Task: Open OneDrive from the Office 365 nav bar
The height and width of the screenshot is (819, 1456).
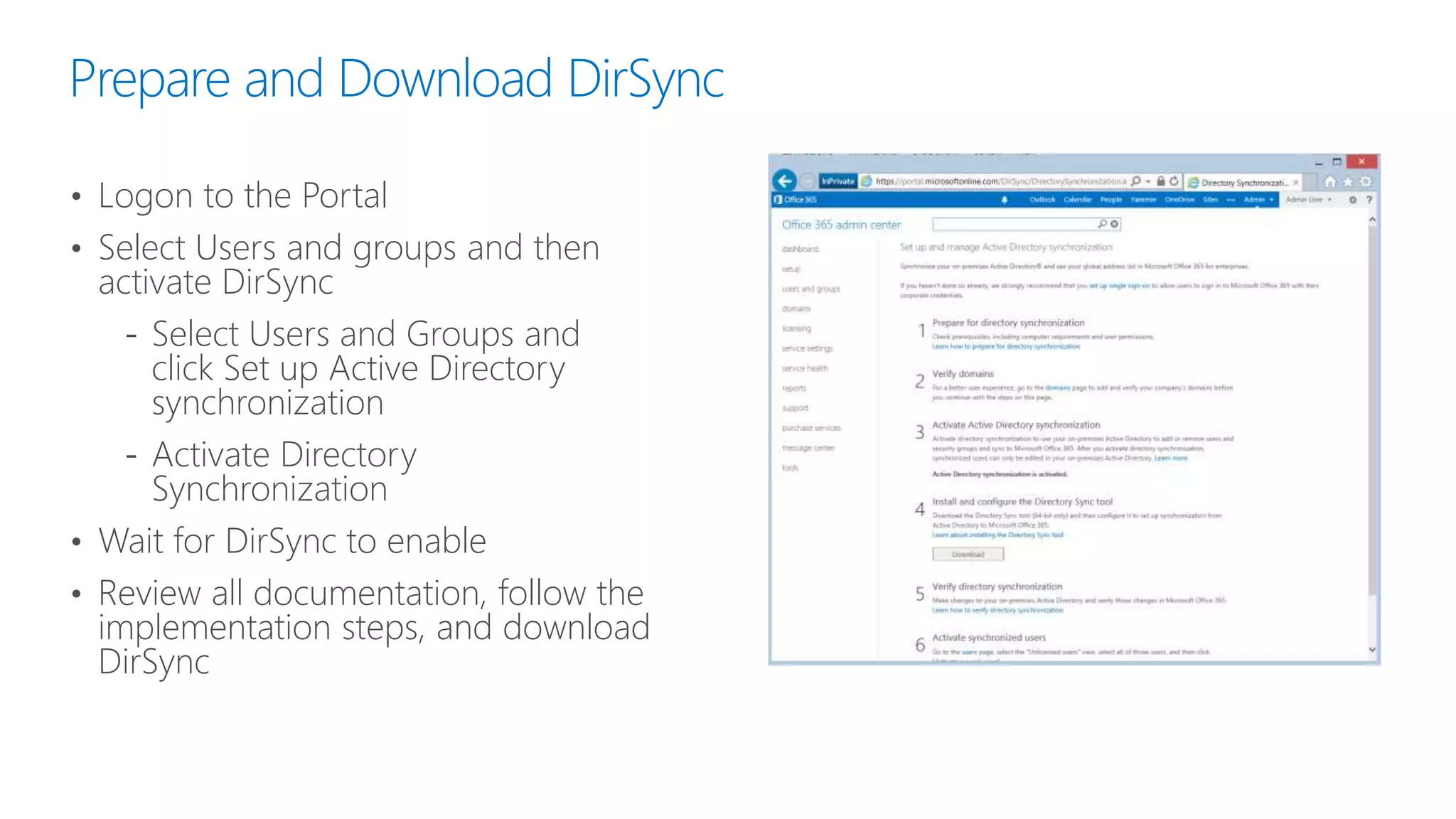Action: pos(1179,200)
